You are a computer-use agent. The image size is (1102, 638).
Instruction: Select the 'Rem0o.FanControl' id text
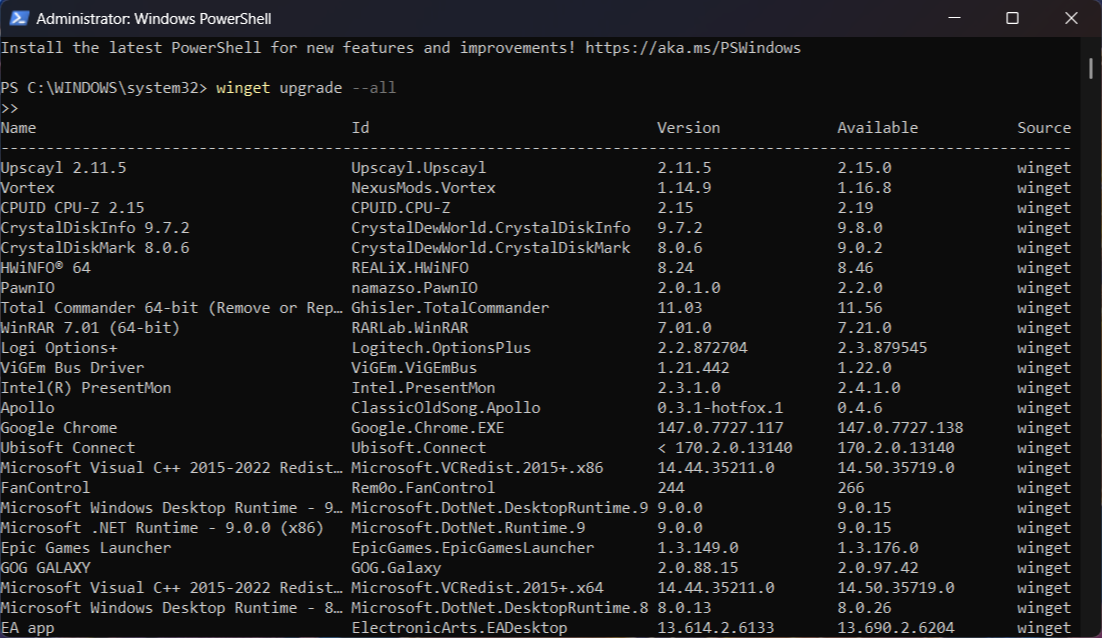[423, 488]
